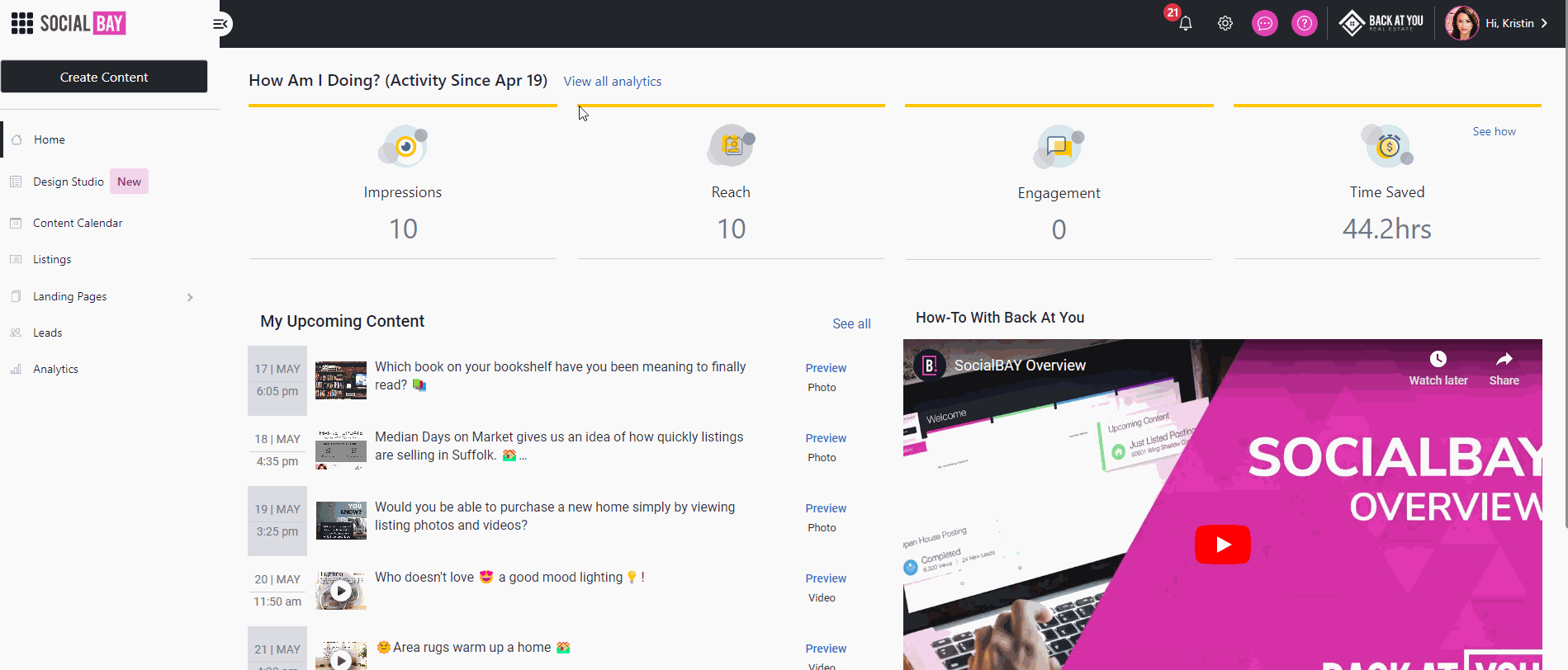The image size is (1568, 670).
Task: Click the Reach value 10
Action: click(732, 229)
